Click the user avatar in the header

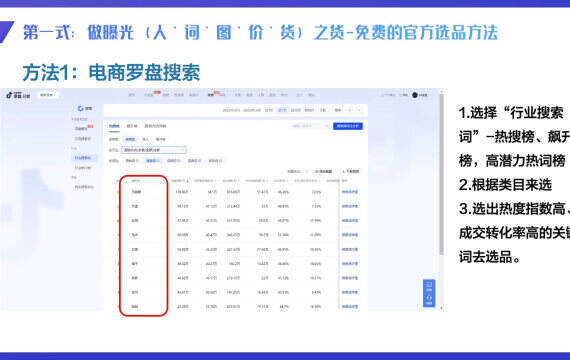(415, 95)
